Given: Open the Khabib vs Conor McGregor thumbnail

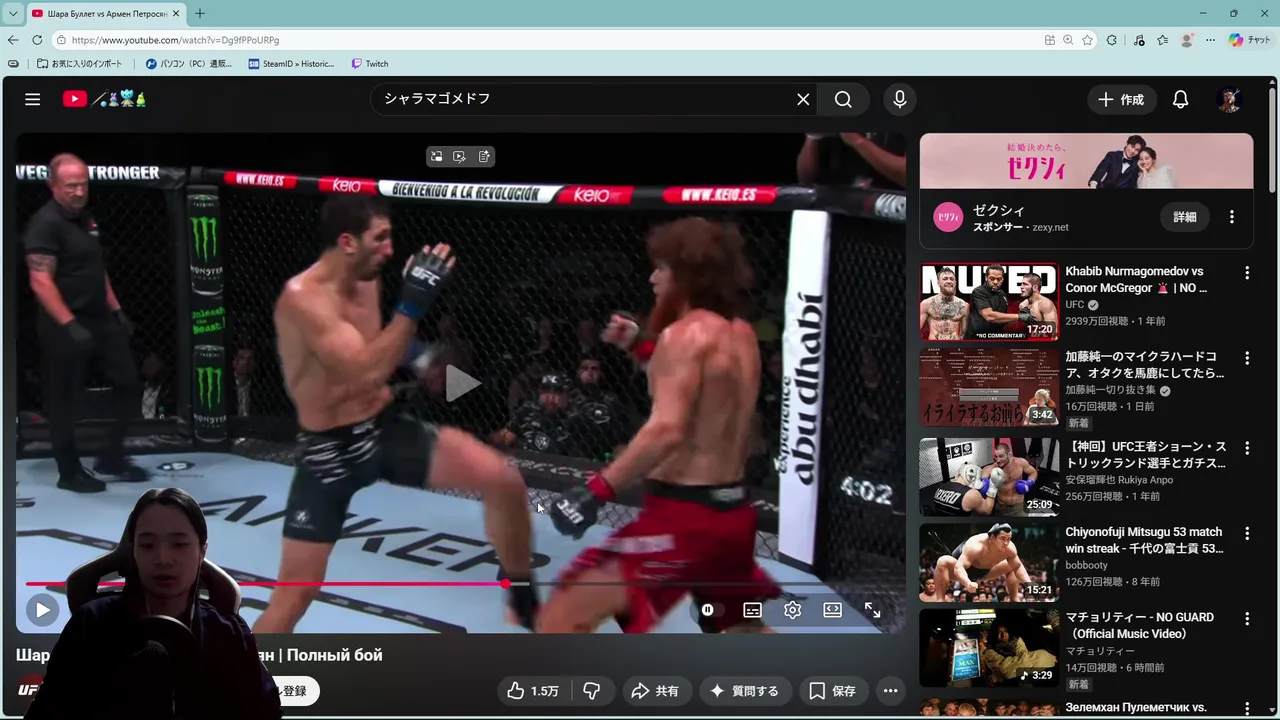Looking at the screenshot, I should [989, 302].
